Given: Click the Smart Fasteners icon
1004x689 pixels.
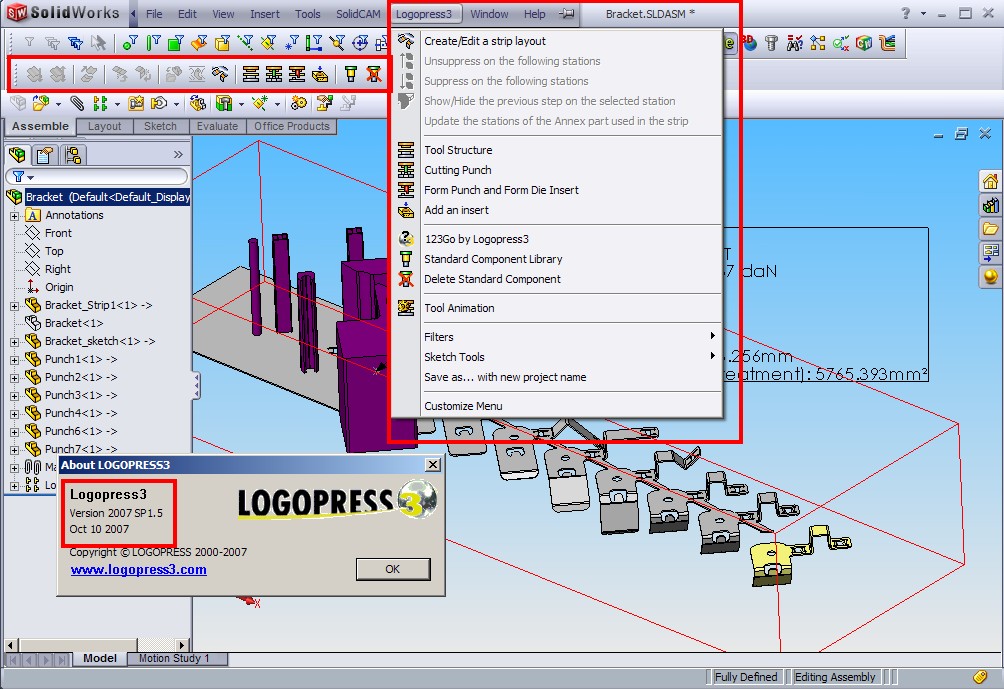Looking at the screenshot, I should [x=136, y=103].
